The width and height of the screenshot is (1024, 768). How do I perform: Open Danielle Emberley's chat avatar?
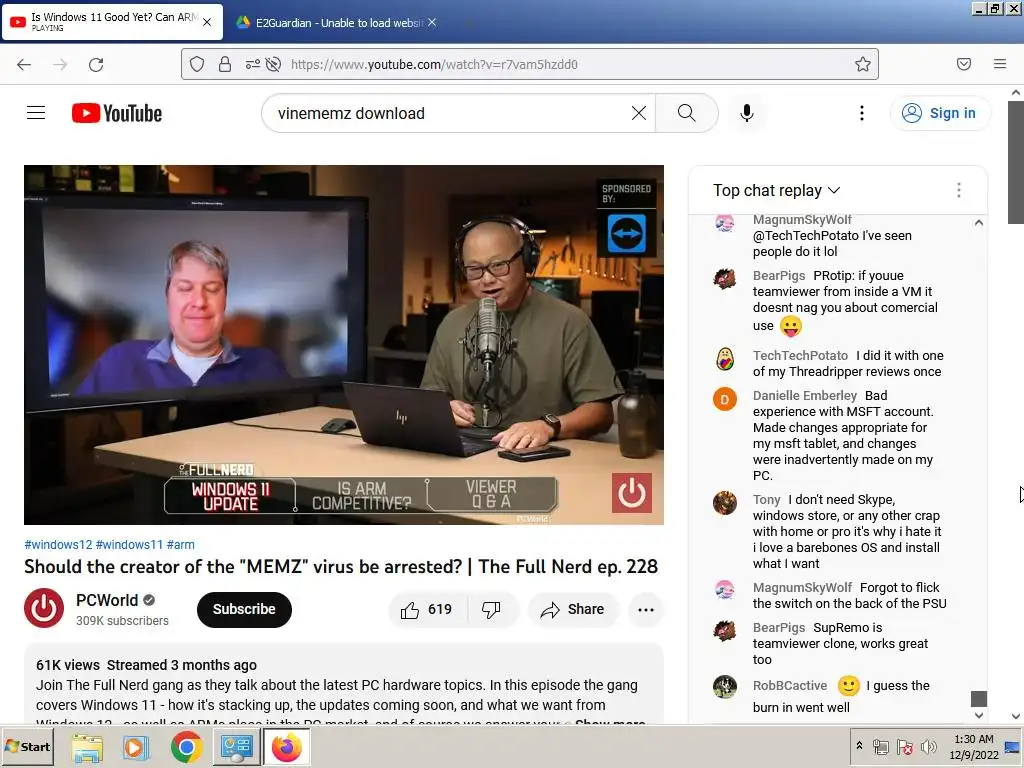coord(724,399)
